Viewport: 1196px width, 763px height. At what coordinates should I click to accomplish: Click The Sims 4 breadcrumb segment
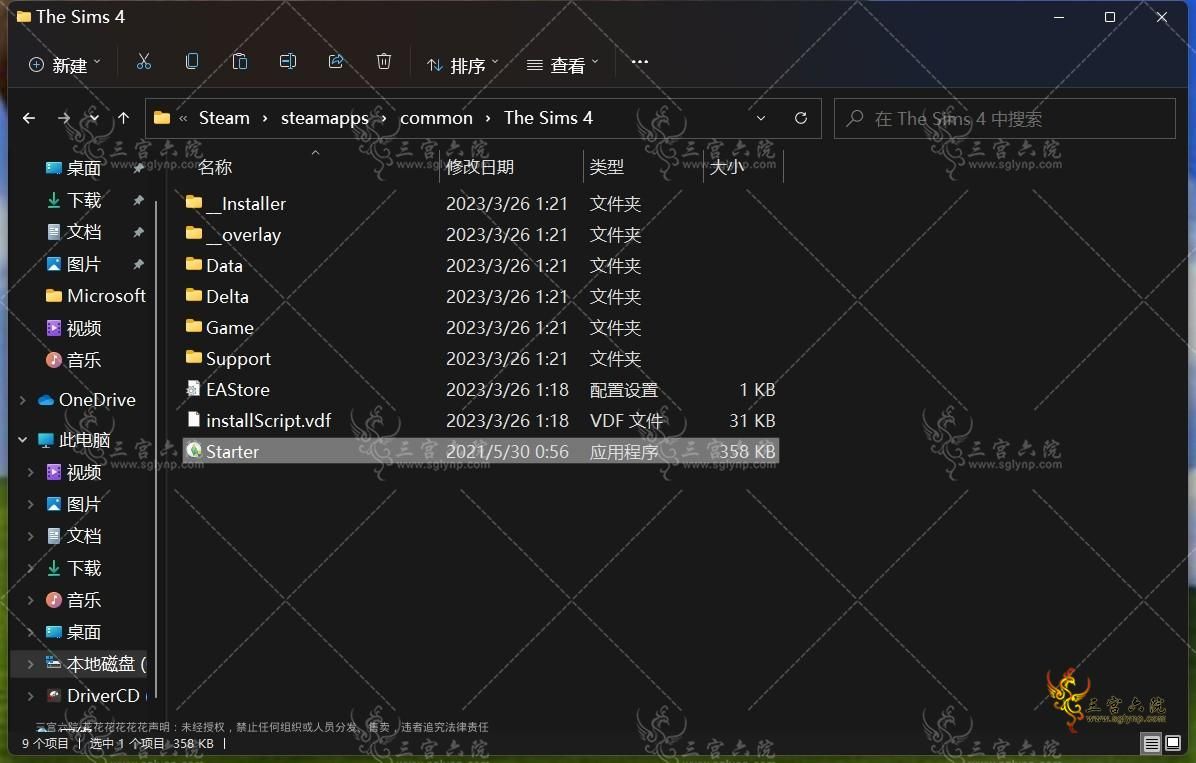tap(548, 118)
